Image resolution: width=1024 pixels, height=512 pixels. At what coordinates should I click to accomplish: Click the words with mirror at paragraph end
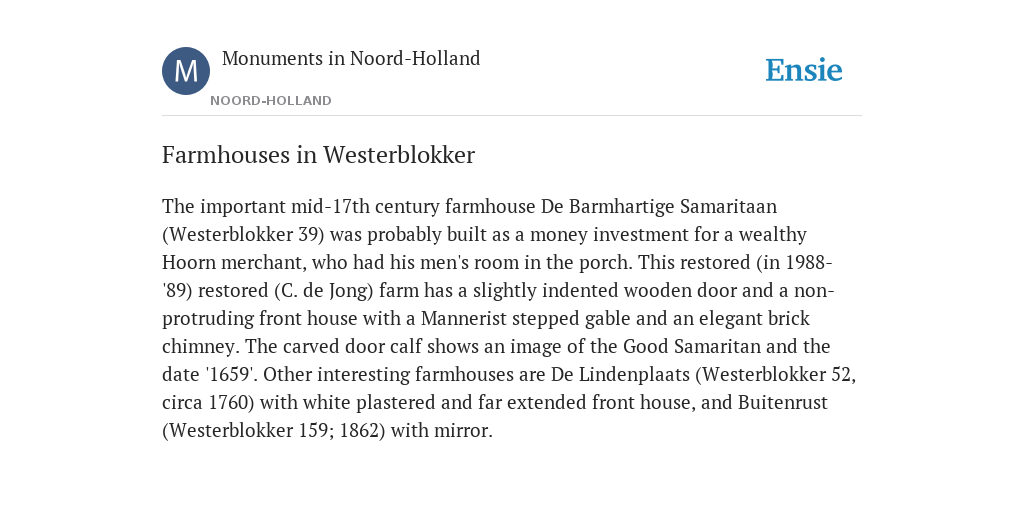point(441,431)
